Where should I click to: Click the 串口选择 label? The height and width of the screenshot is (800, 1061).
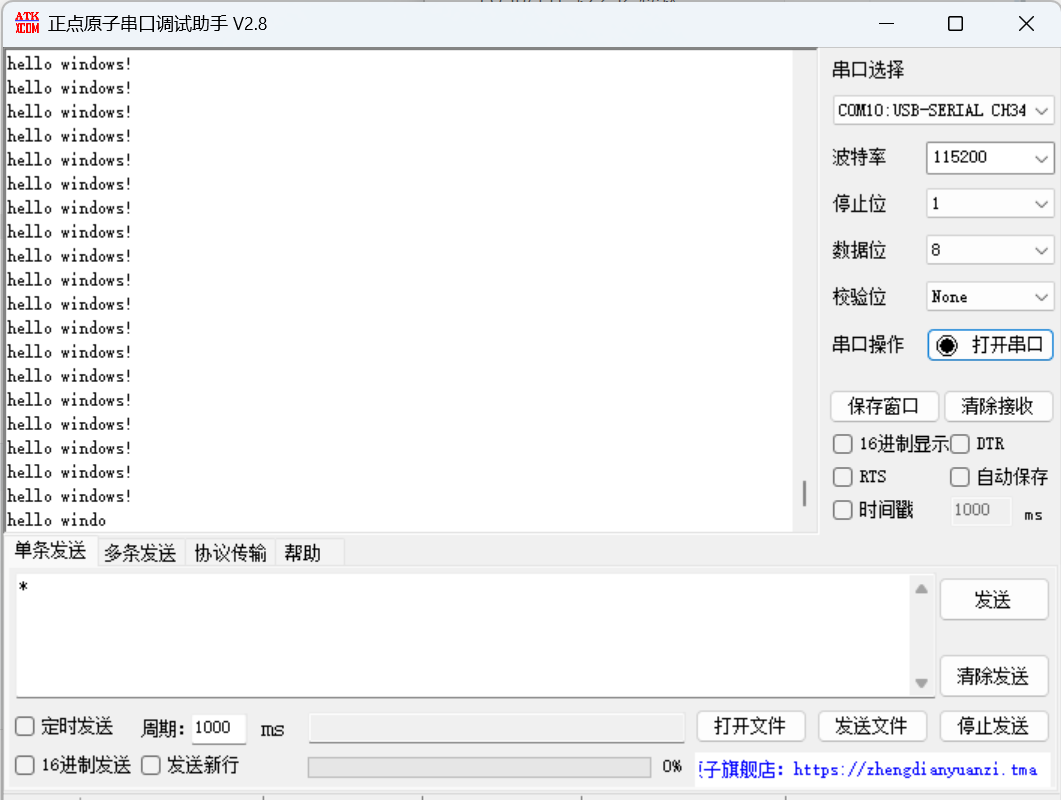point(868,70)
